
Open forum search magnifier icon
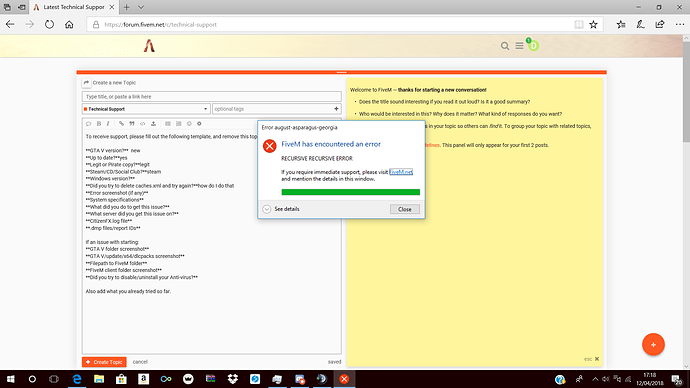pyautogui.click(x=505, y=46)
